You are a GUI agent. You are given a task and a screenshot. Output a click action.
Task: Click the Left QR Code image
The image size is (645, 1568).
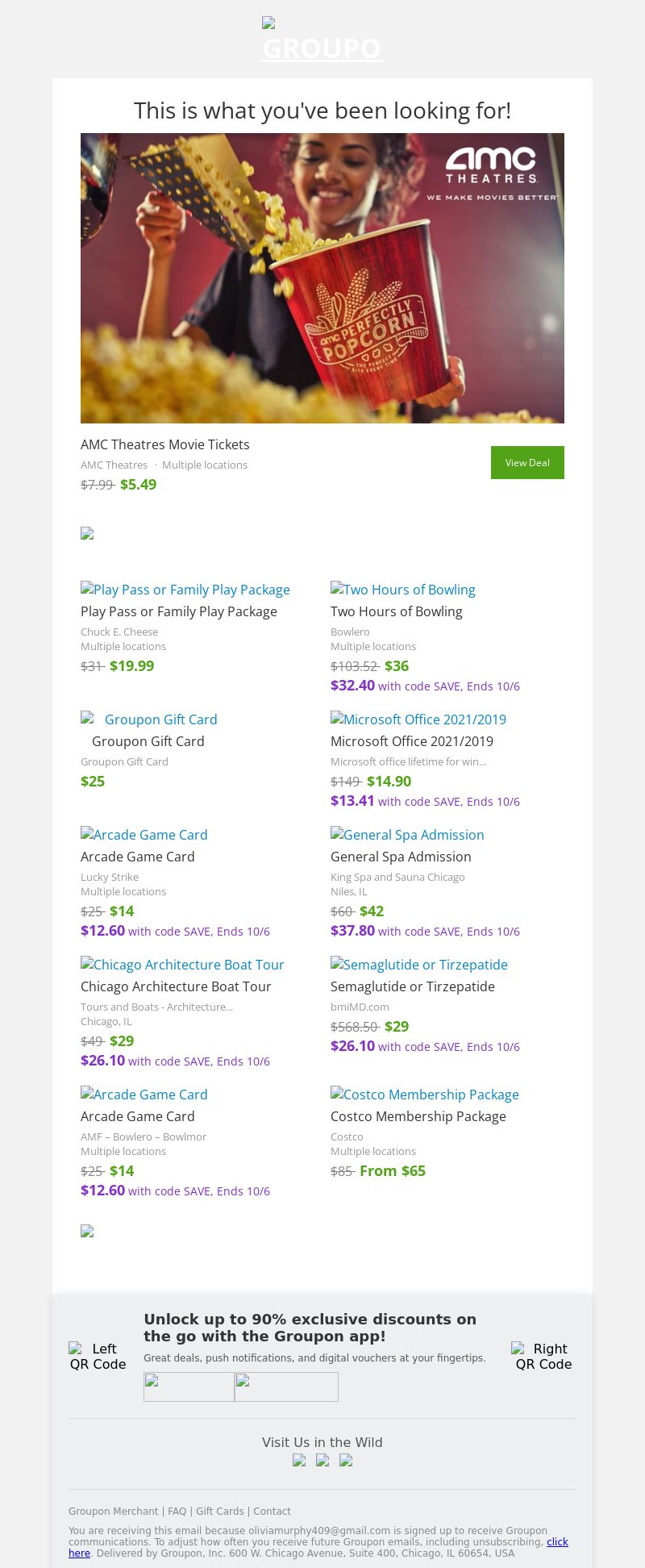(98, 1356)
